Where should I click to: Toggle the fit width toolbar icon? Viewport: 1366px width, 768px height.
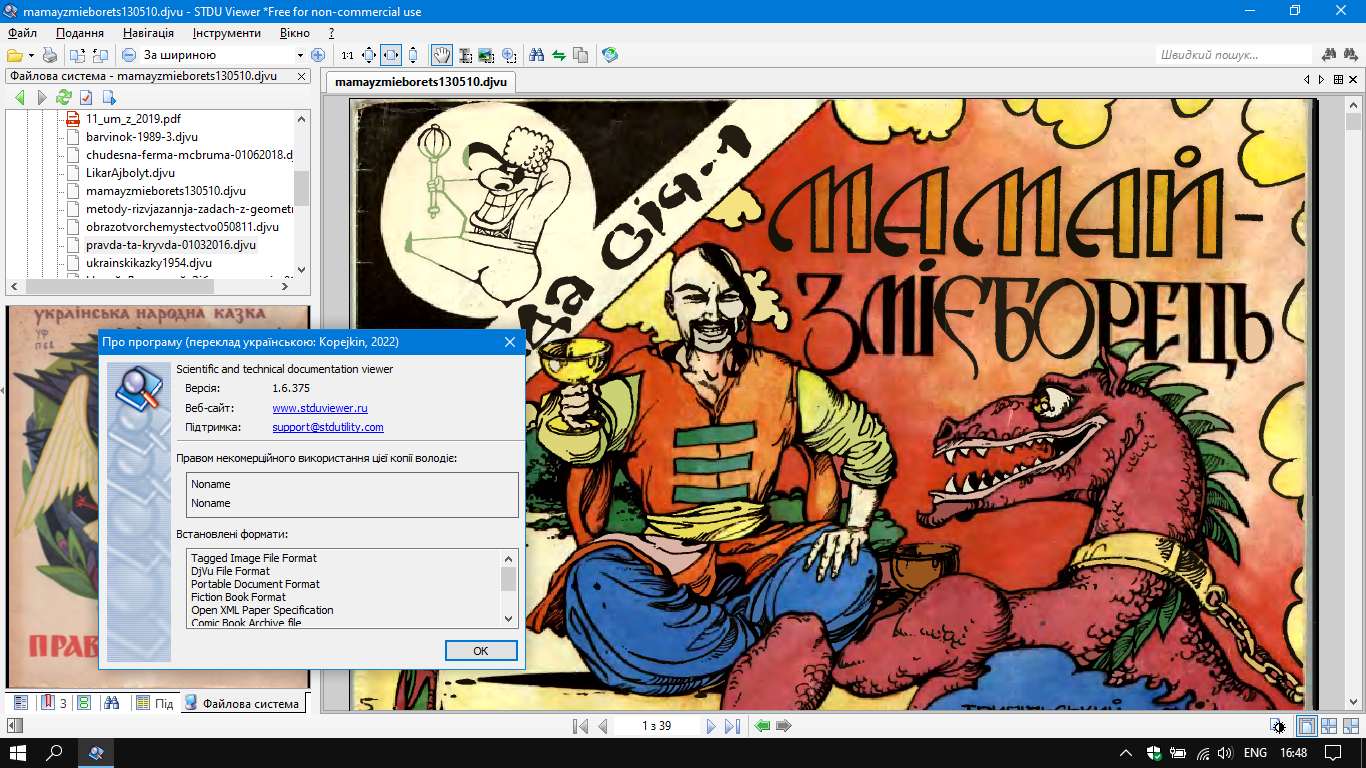click(x=391, y=55)
